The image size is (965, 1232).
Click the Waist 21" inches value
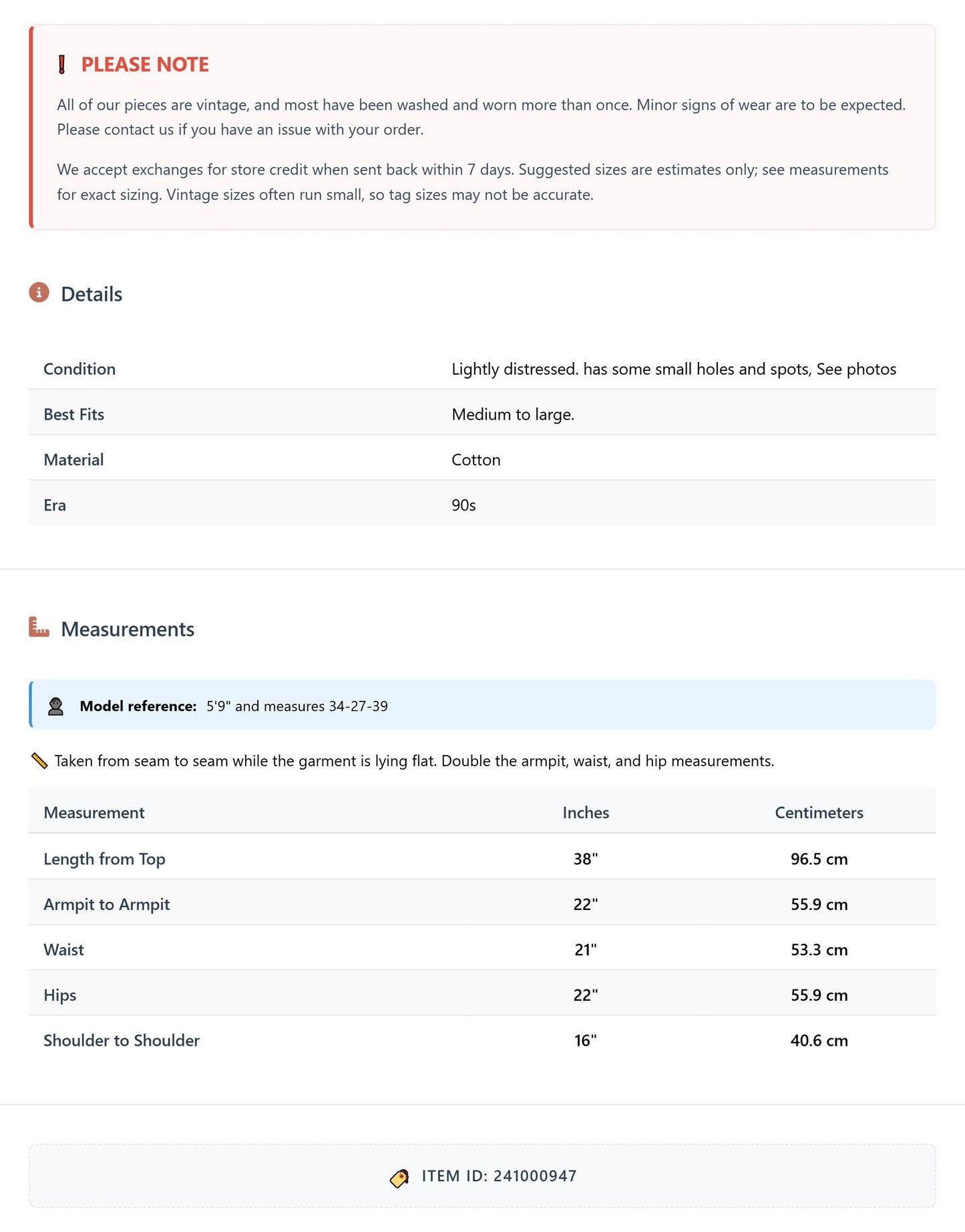click(586, 950)
